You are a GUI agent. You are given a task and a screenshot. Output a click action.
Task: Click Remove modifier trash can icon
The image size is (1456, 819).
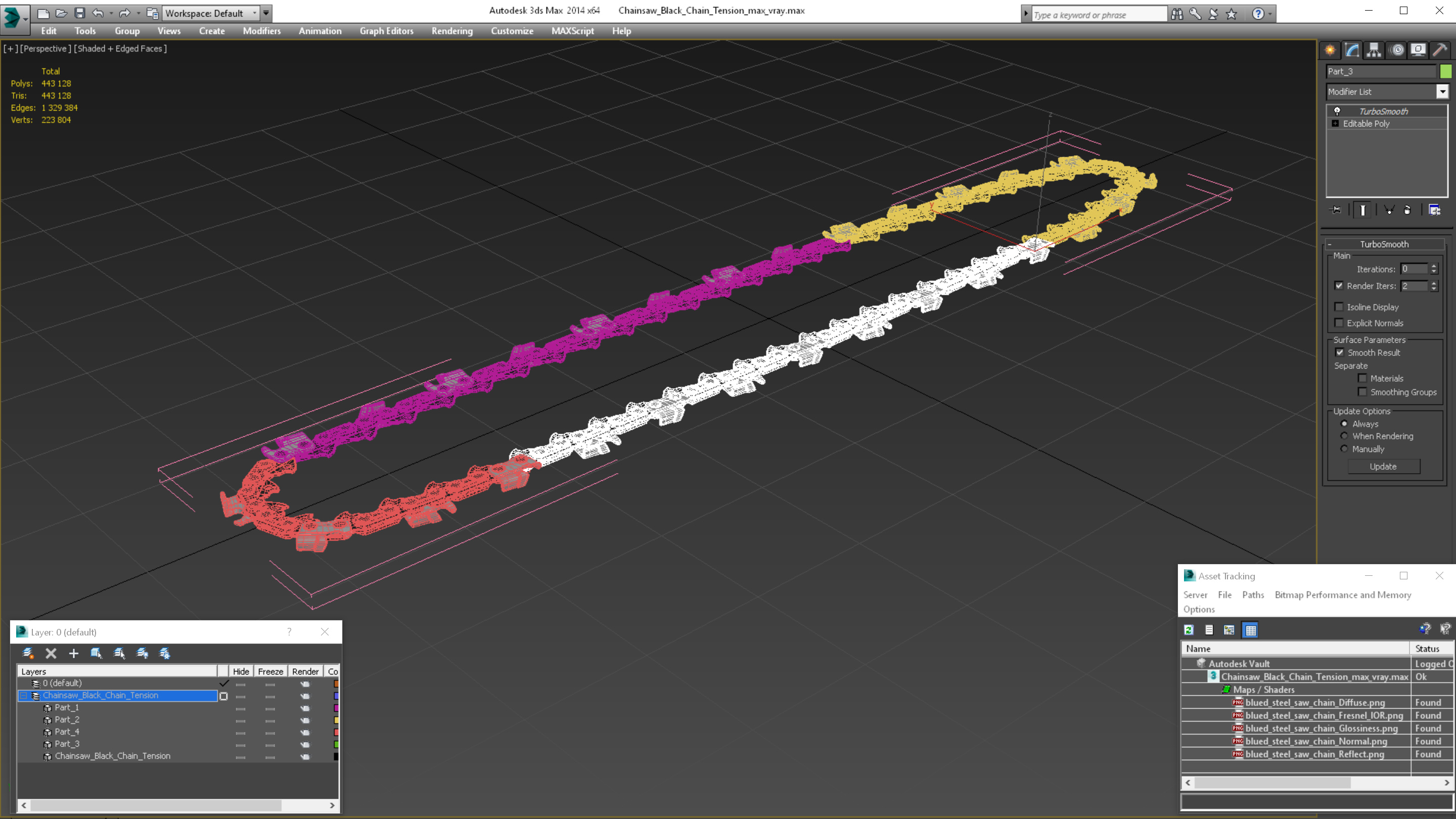coord(1407,210)
